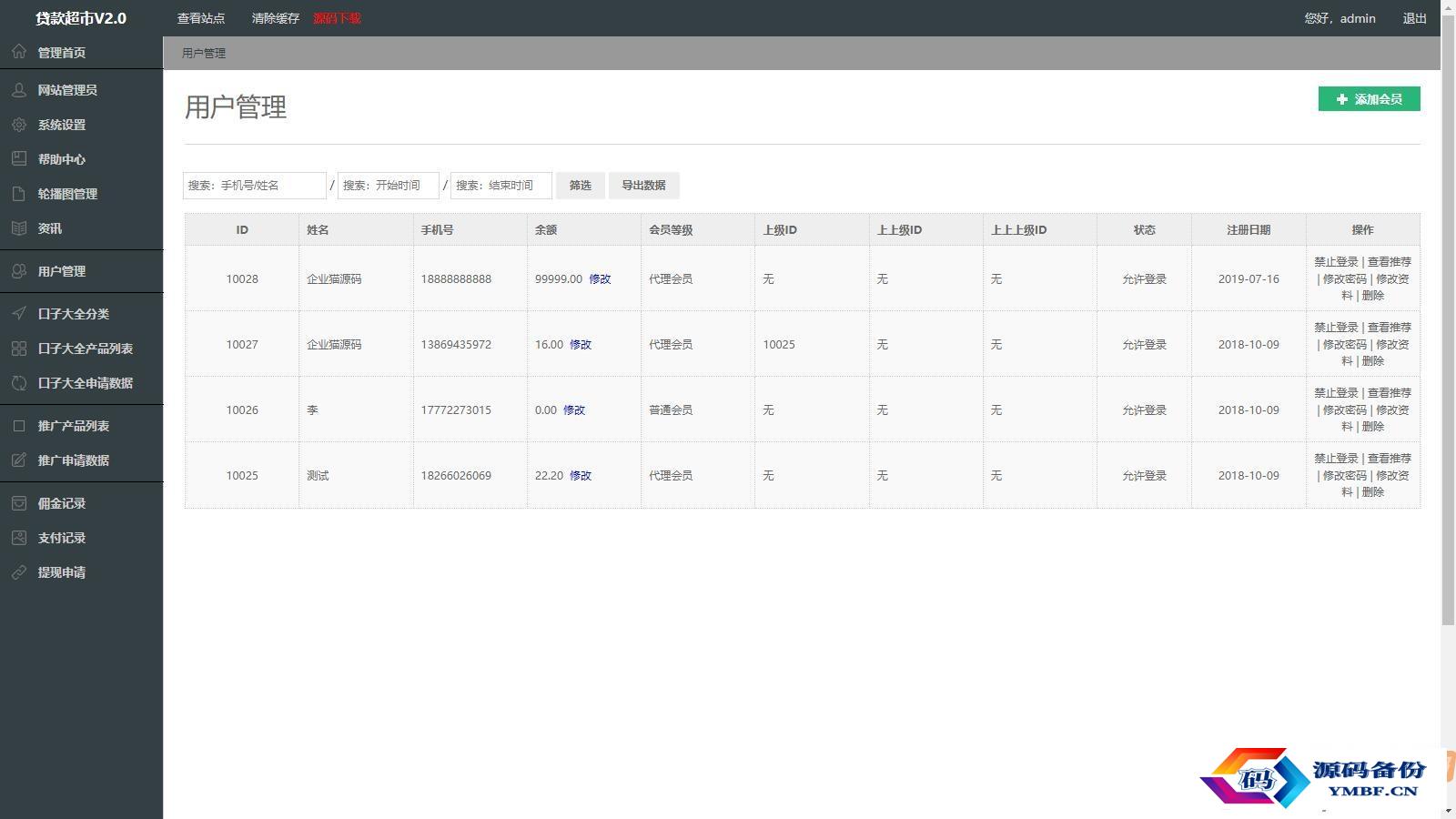Viewport: 1456px width, 819px height.
Task: Click the image icon beside 支付记录
Action: click(x=19, y=538)
